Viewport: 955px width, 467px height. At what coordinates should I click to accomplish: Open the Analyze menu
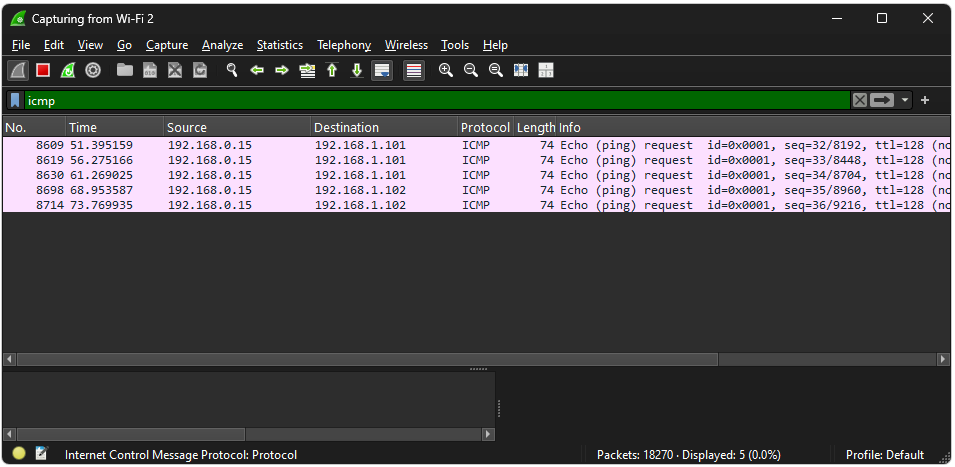pos(222,45)
